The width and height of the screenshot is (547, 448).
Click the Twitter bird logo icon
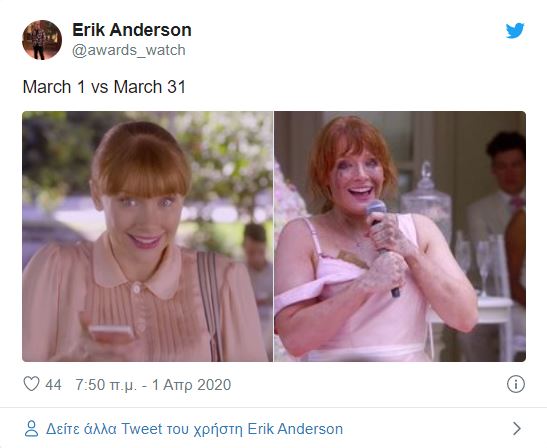(515, 31)
